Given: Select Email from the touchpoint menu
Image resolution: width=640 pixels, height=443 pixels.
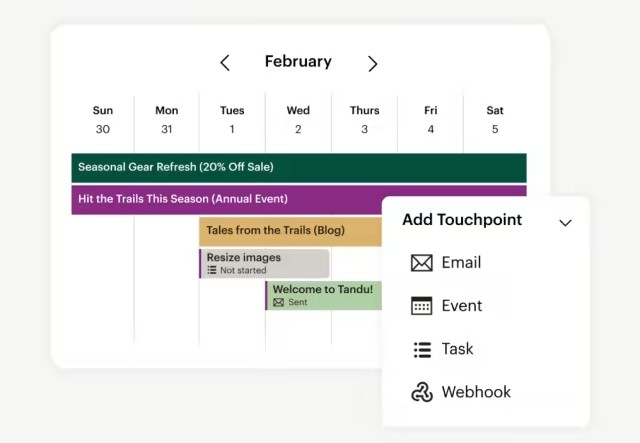Looking at the screenshot, I should coord(461,263).
